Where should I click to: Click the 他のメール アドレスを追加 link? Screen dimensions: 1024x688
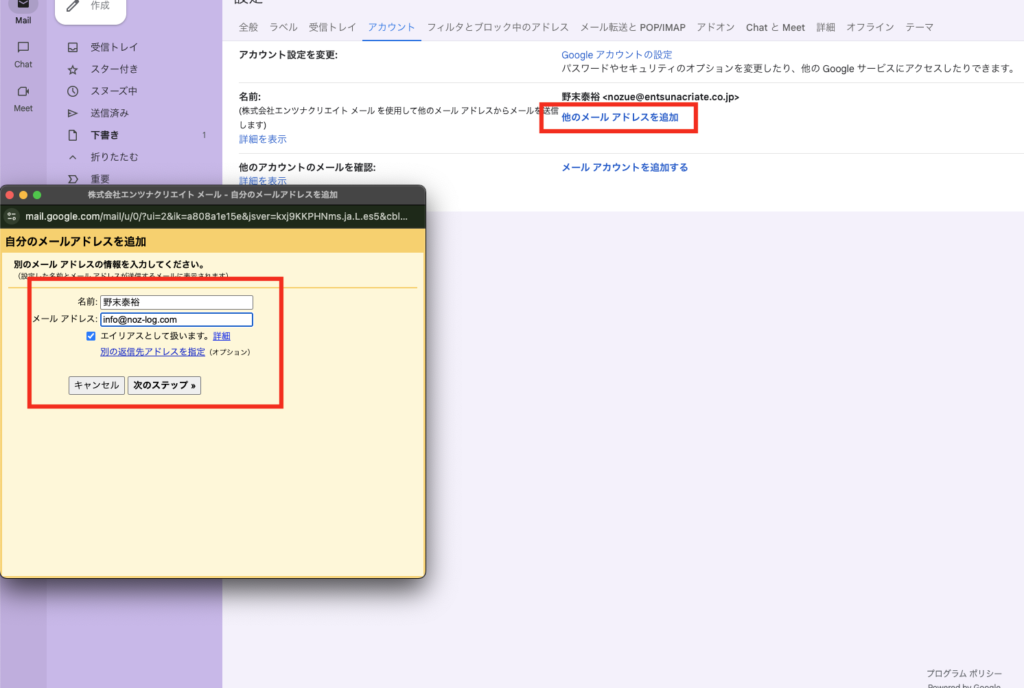(619, 117)
